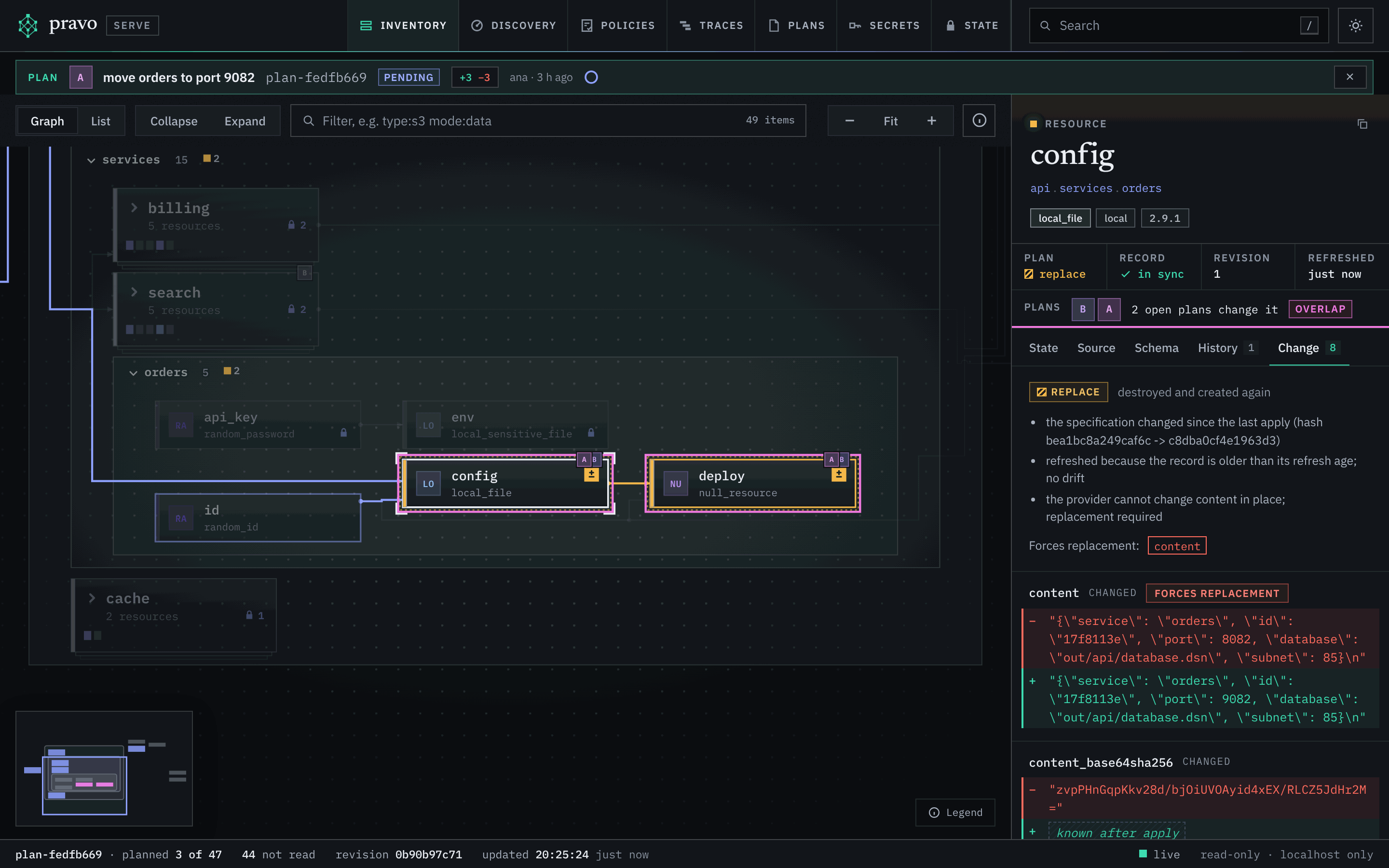Zoom out with the minus button
The image size is (1389, 868).
849,121
